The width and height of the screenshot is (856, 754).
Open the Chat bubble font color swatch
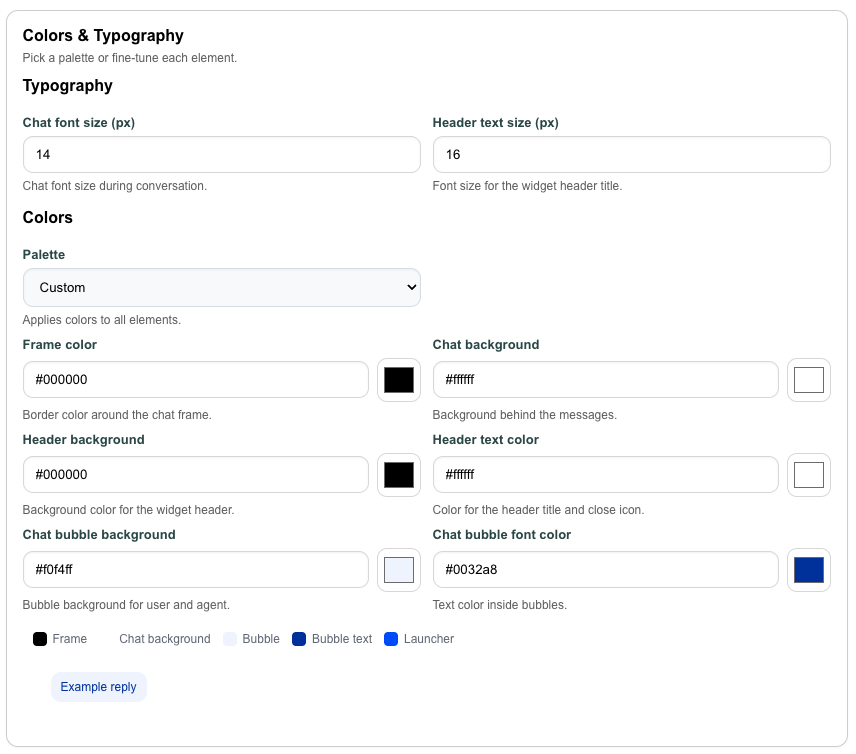point(809,570)
